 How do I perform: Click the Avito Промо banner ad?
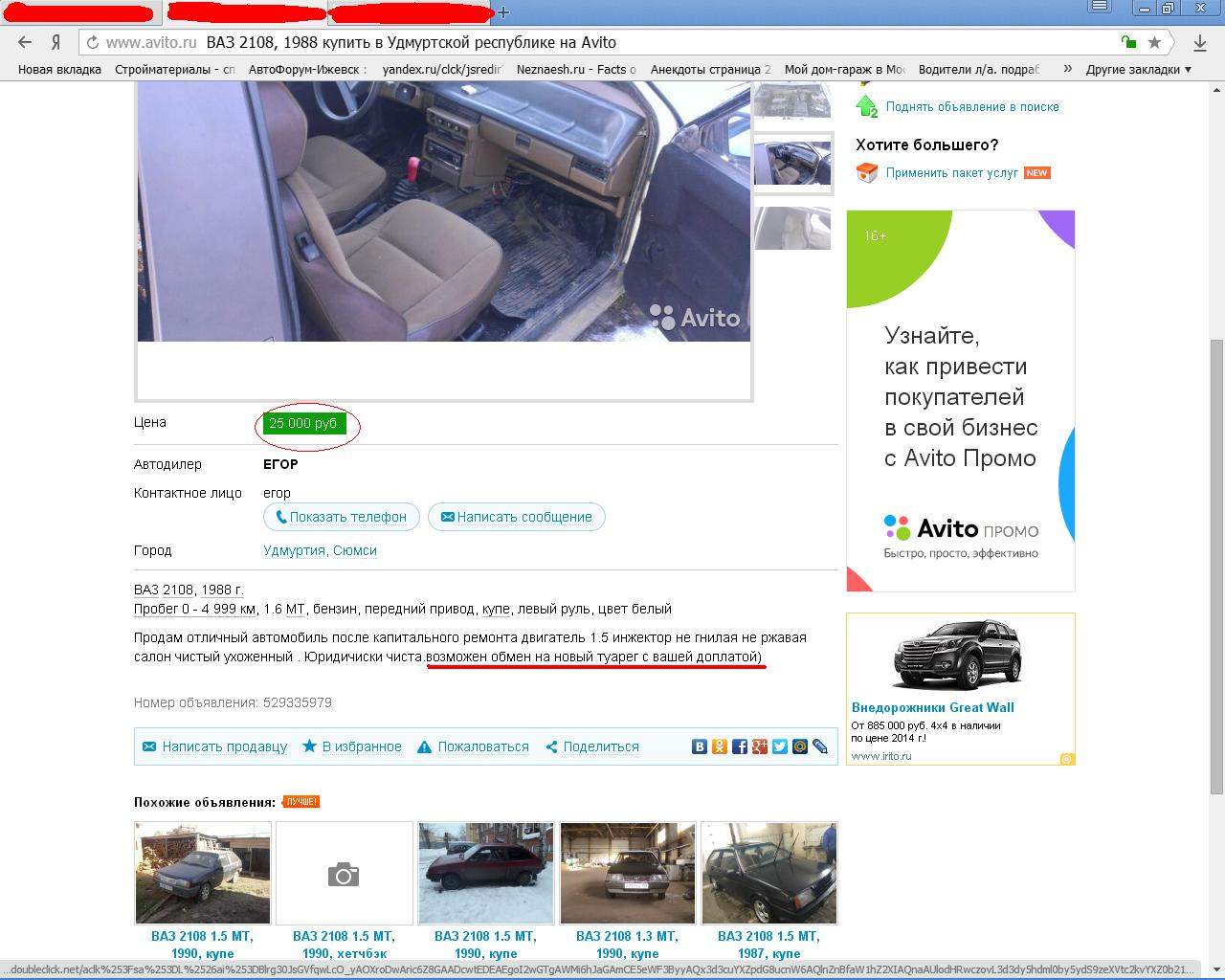pyautogui.click(x=961, y=401)
